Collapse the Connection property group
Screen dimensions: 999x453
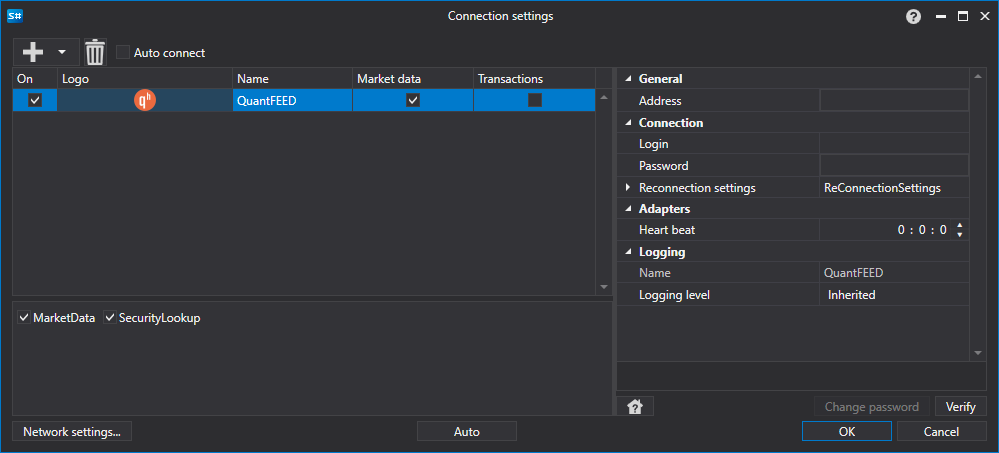(x=629, y=122)
